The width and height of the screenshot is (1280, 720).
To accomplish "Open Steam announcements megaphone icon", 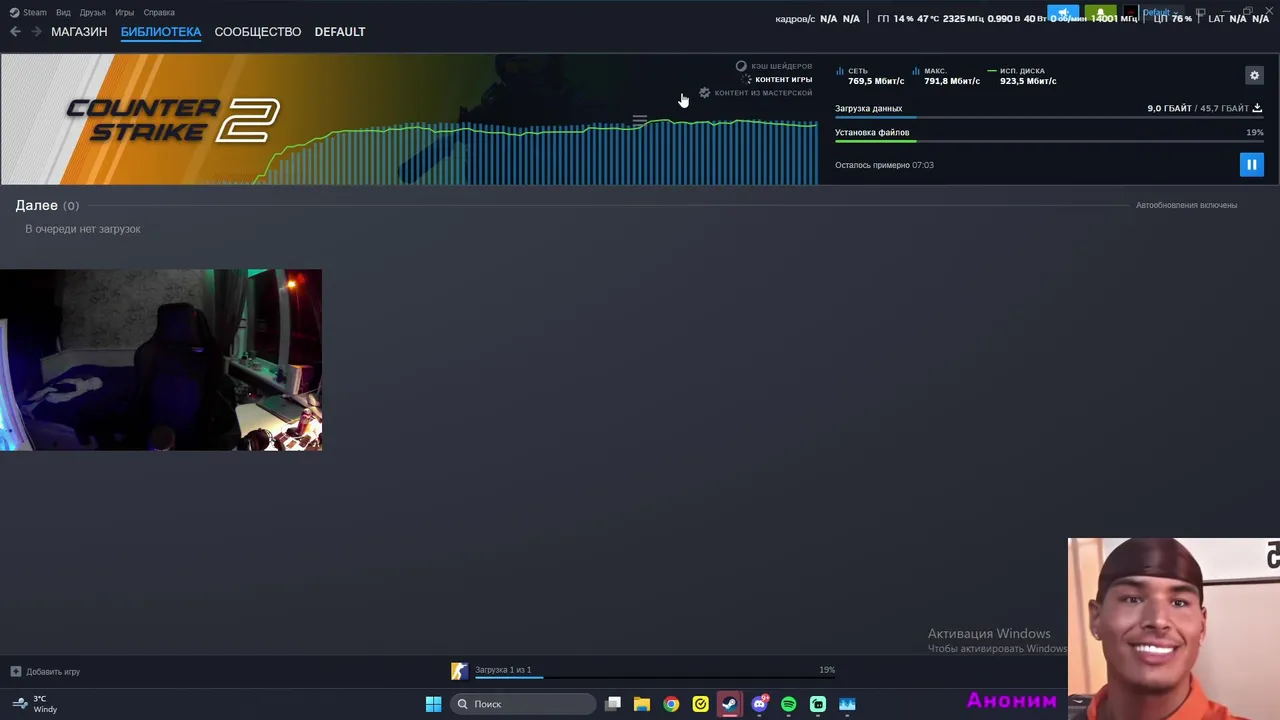I will pyautogui.click(x=1063, y=14).
